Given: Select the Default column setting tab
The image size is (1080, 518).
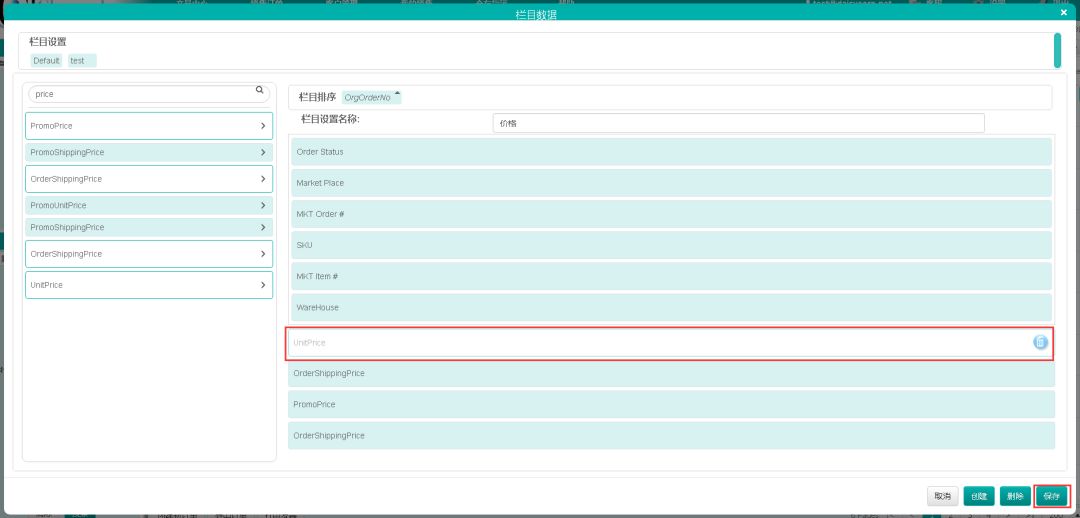Looking at the screenshot, I should coord(46,61).
